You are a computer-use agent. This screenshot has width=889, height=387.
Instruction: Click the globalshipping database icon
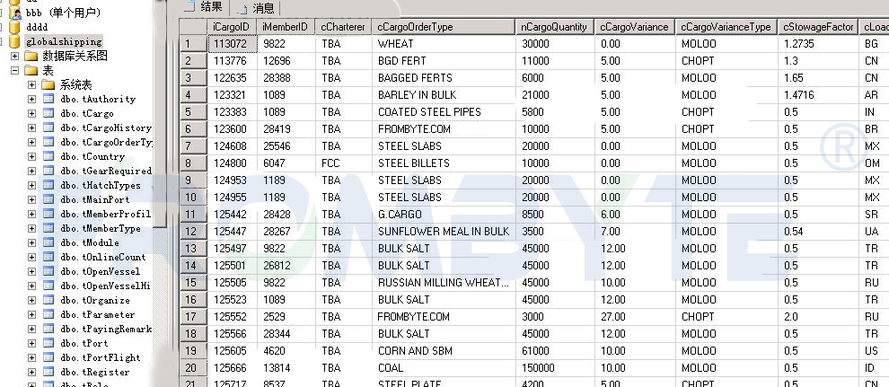click(15, 41)
